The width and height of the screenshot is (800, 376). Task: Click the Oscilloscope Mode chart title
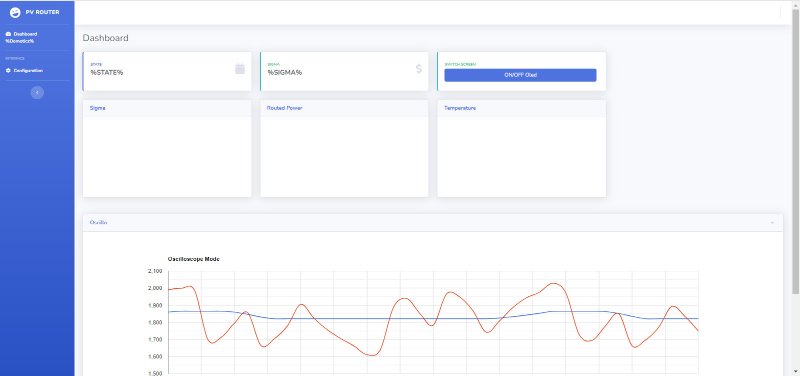pyautogui.click(x=193, y=259)
